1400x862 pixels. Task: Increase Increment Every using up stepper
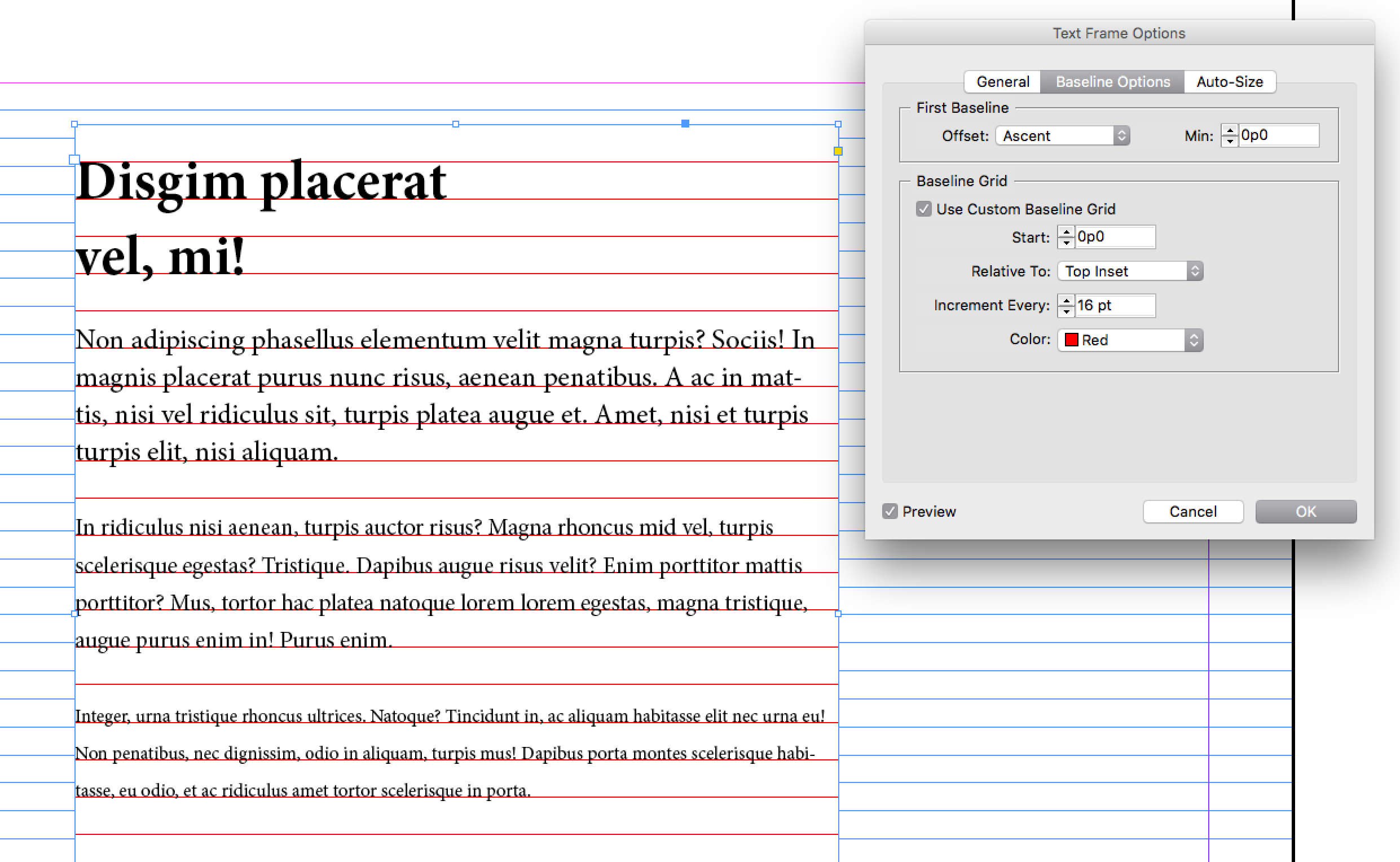pos(1066,301)
